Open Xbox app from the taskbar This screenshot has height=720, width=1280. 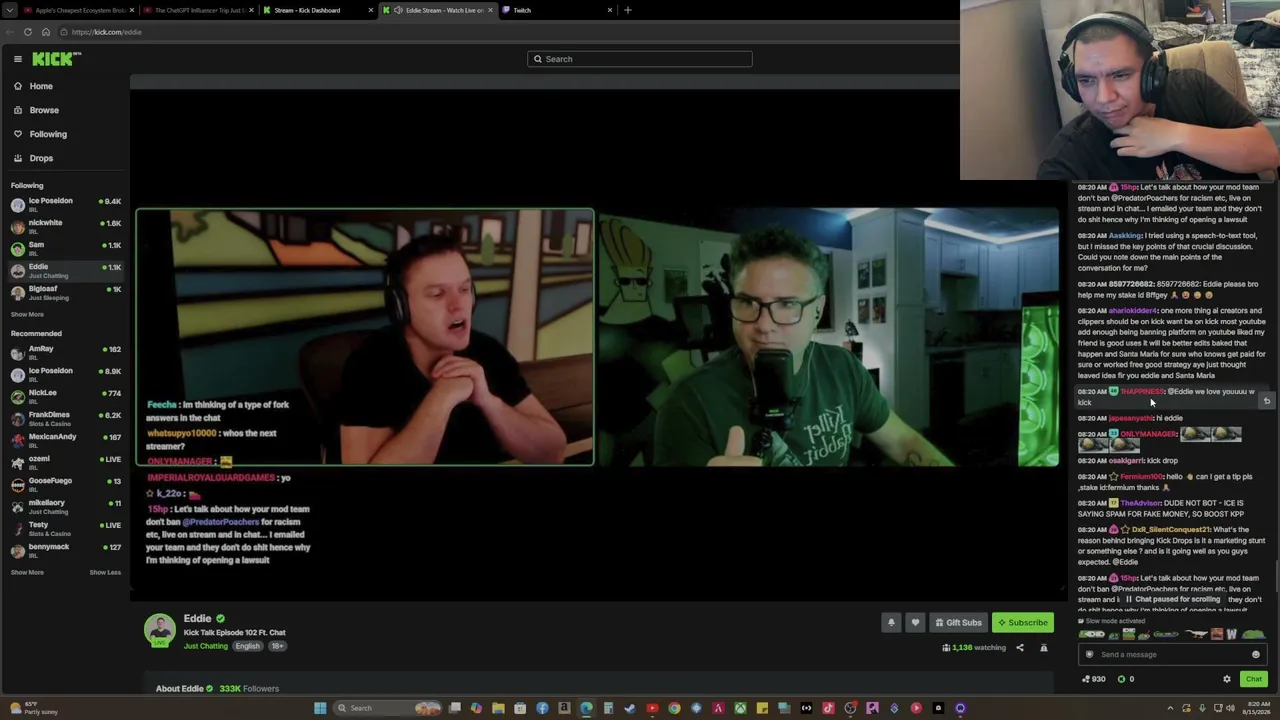[740, 708]
